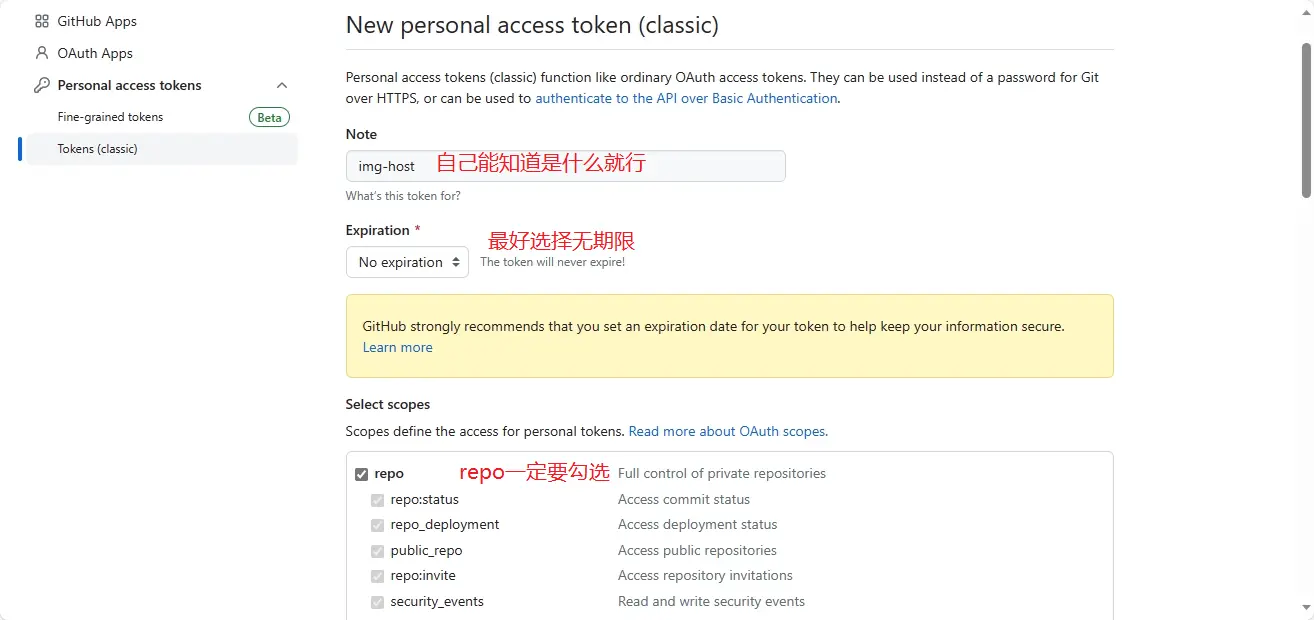Toggle the repo:invite checkbox
This screenshot has width=1314, height=620.
click(377, 576)
